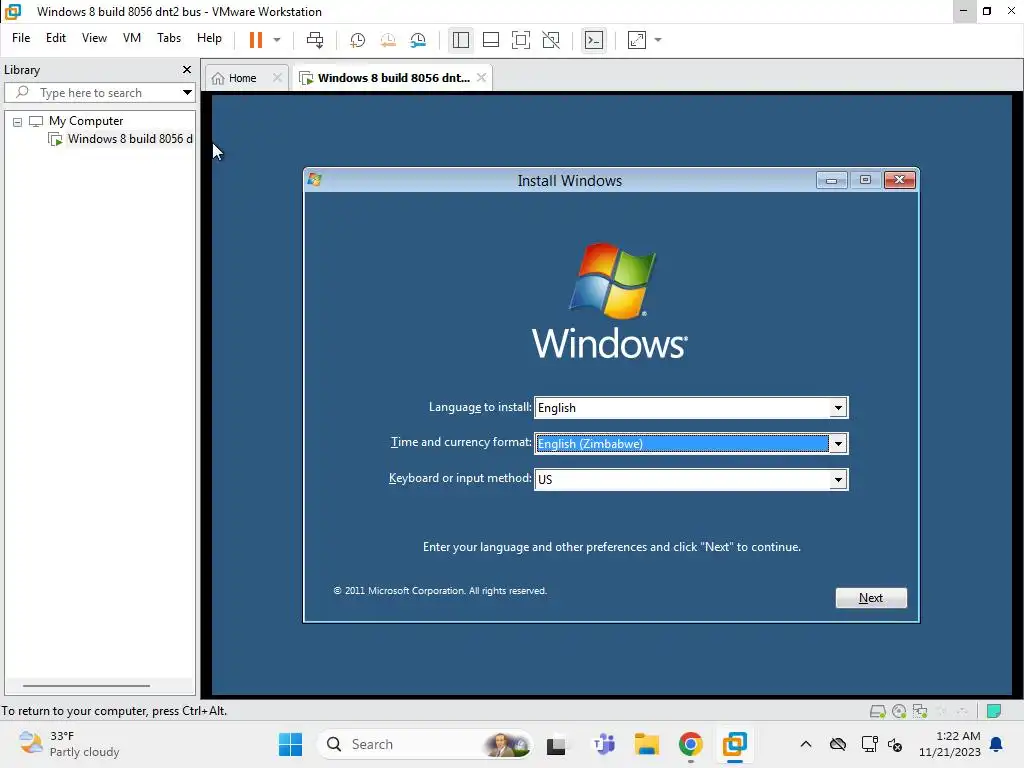1024x768 pixels.
Task: Click the CD/DVD drive status icon
Action: (x=899, y=711)
